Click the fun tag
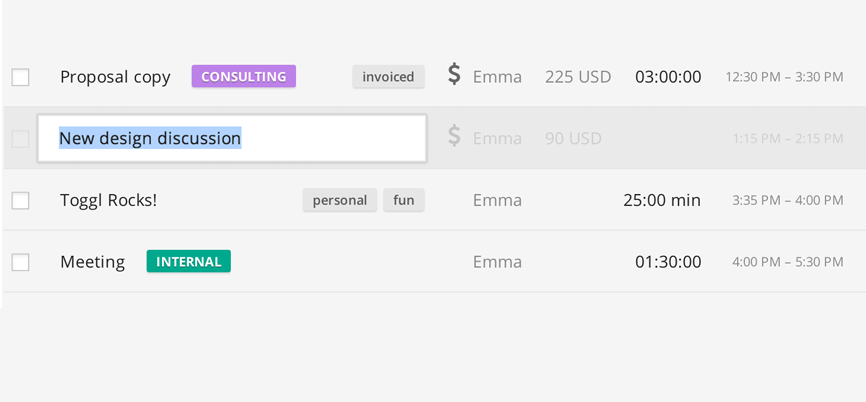This screenshot has width=866, height=402. pos(404,200)
